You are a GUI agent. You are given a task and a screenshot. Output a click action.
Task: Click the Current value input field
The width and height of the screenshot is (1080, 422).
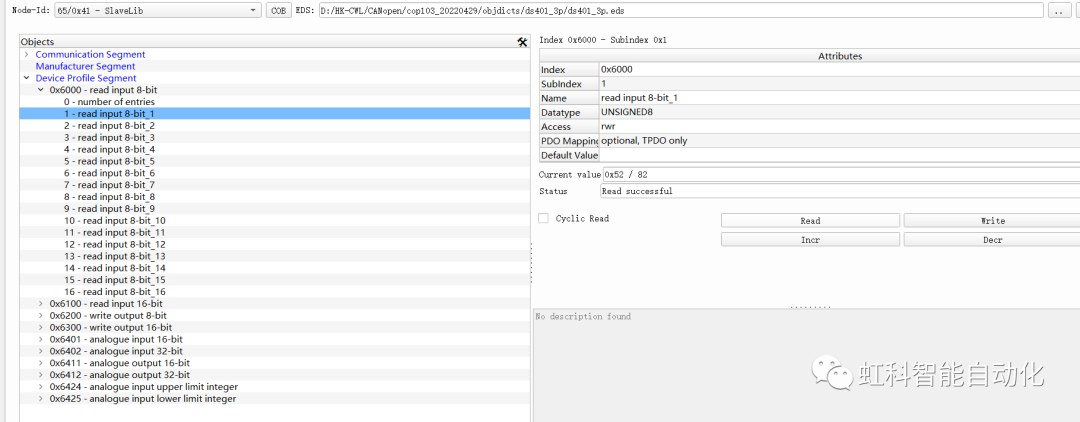click(840, 174)
